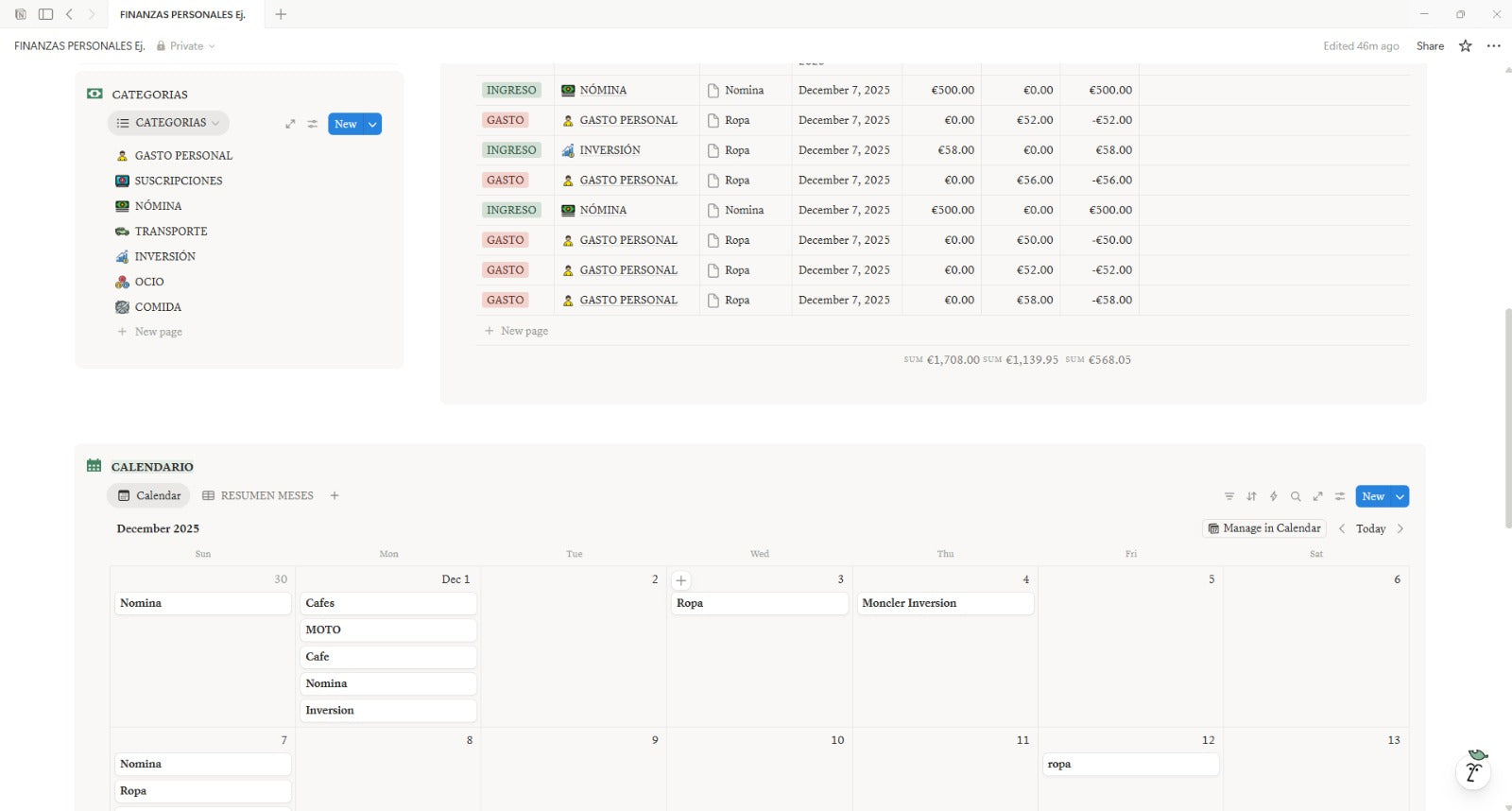This screenshot has height=811, width=1512.
Task: Favorite this page with the star
Action: coord(1466,45)
